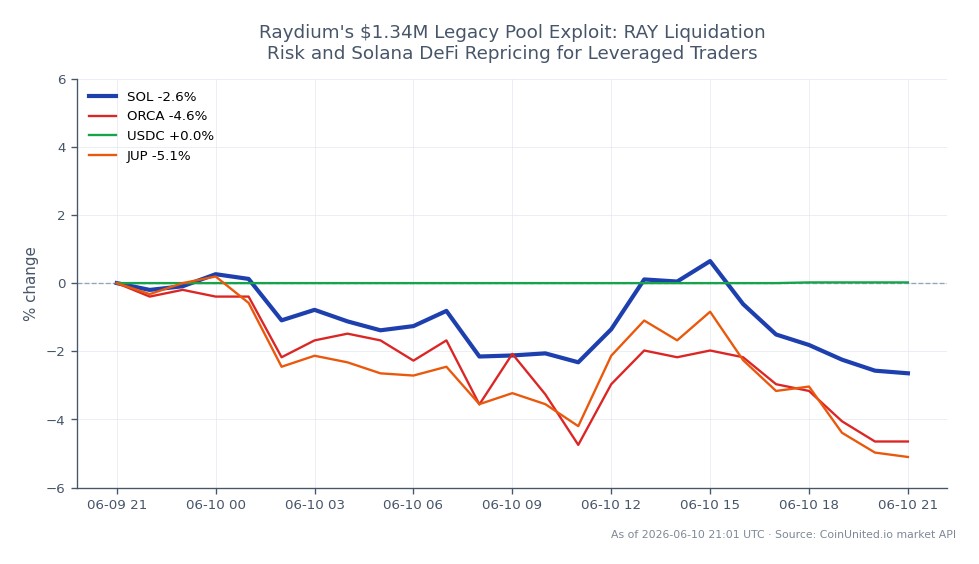Click the x-axis tick label 06-10 15

pos(710,505)
